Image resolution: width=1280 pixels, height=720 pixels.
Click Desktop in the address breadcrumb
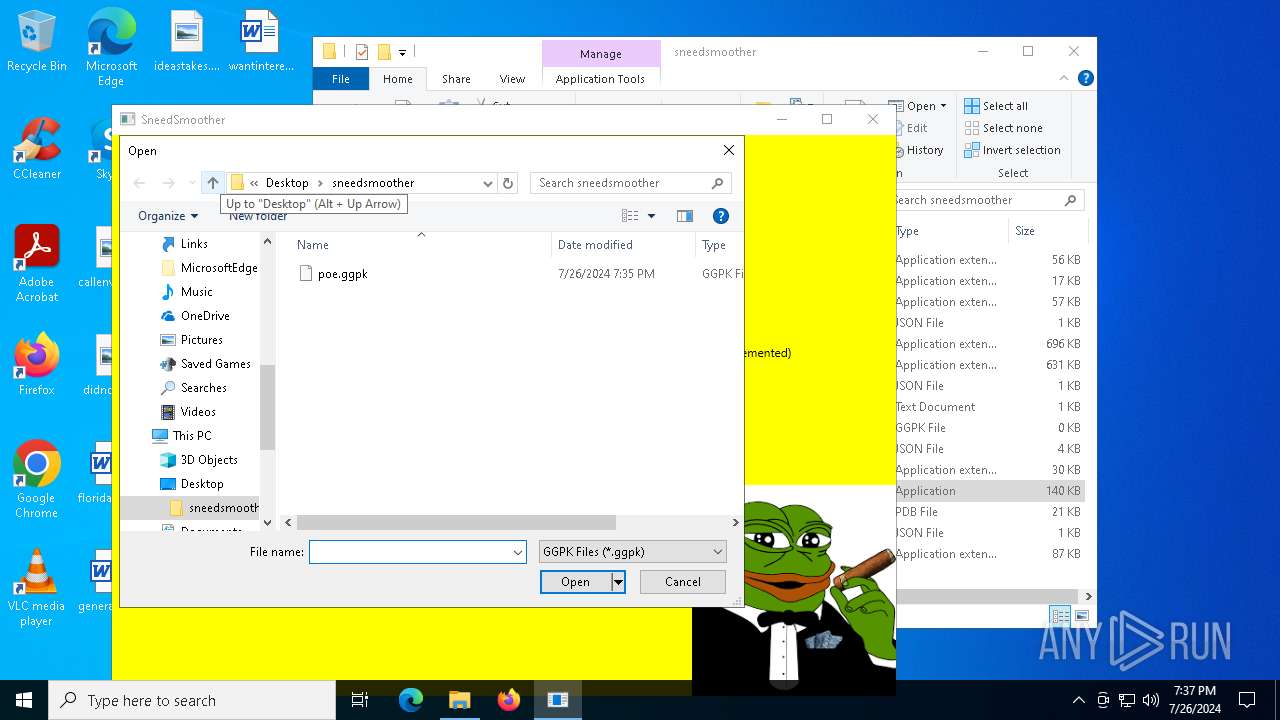(287, 183)
